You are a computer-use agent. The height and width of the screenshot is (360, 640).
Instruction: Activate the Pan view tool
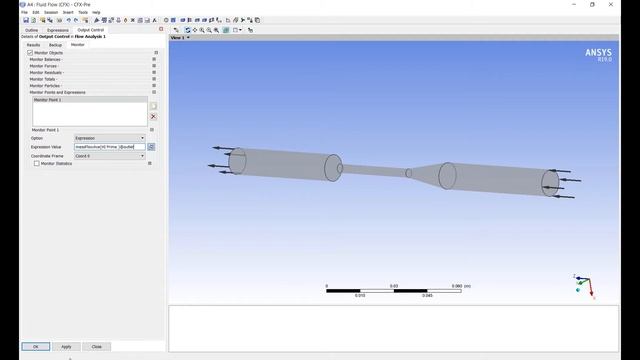coord(195,30)
